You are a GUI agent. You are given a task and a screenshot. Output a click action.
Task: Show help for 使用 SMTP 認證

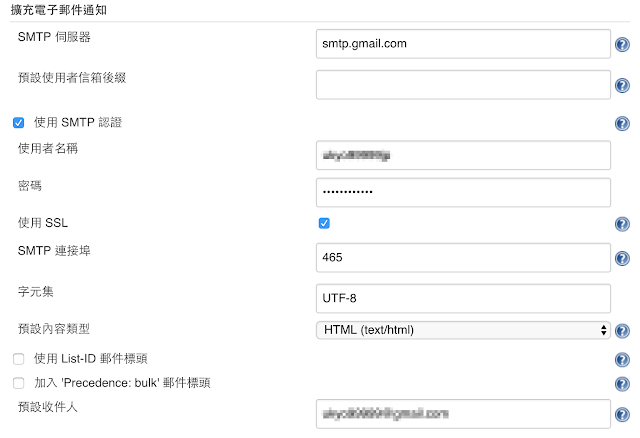click(x=622, y=123)
